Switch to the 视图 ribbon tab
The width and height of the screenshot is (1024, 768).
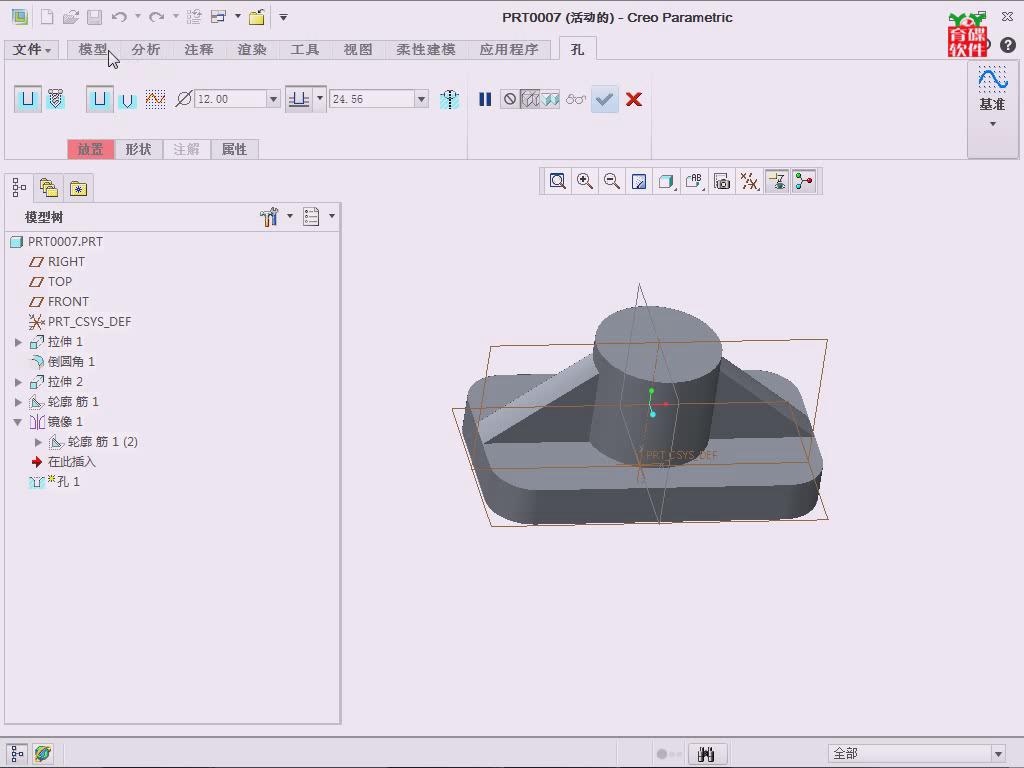pos(358,50)
